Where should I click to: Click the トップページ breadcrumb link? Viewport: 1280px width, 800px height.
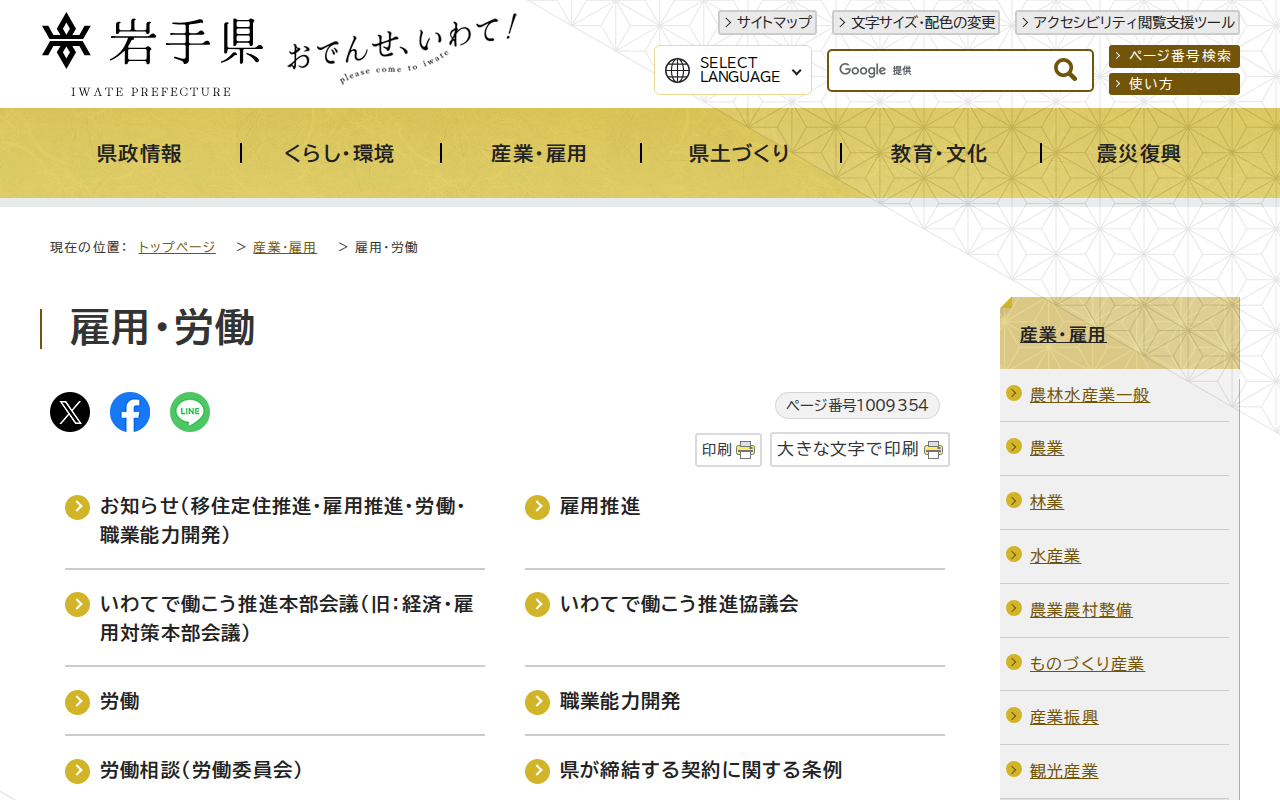[x=176, y=246]
